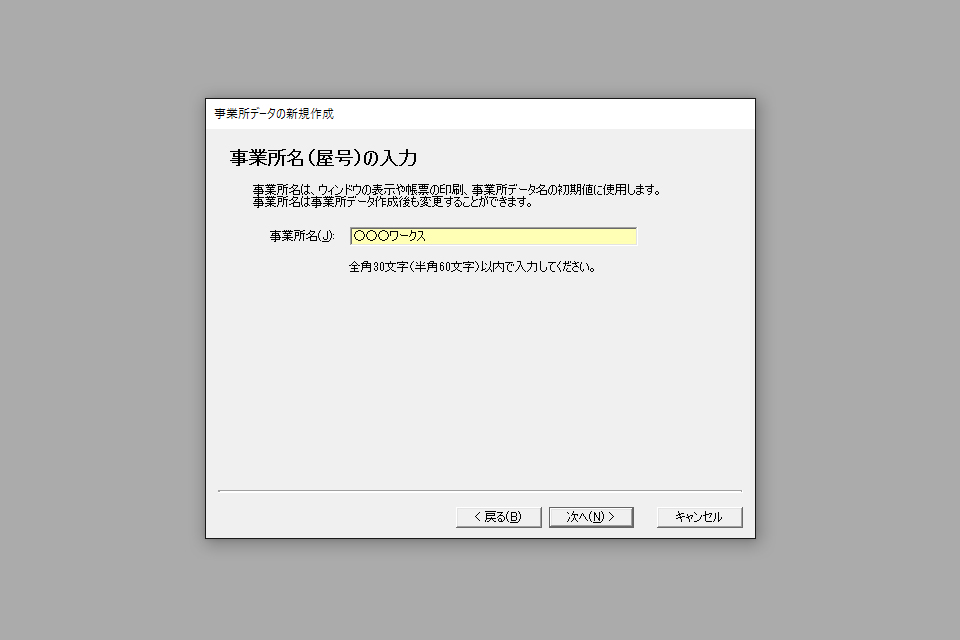Image resolution: width=960 pixels, height=640 pixels.
Task: Click the gap between 次へ and キャンセル buttons
Action: tap(645, 517)
